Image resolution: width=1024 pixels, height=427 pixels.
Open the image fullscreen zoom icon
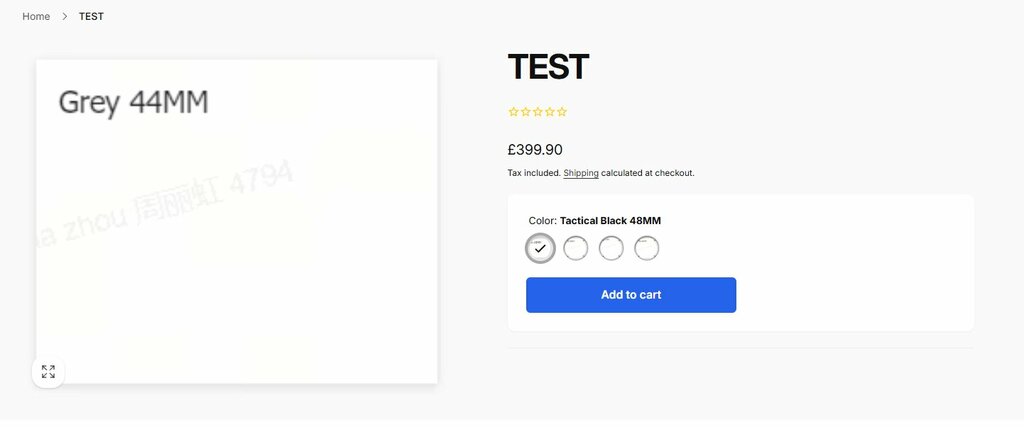48,372
